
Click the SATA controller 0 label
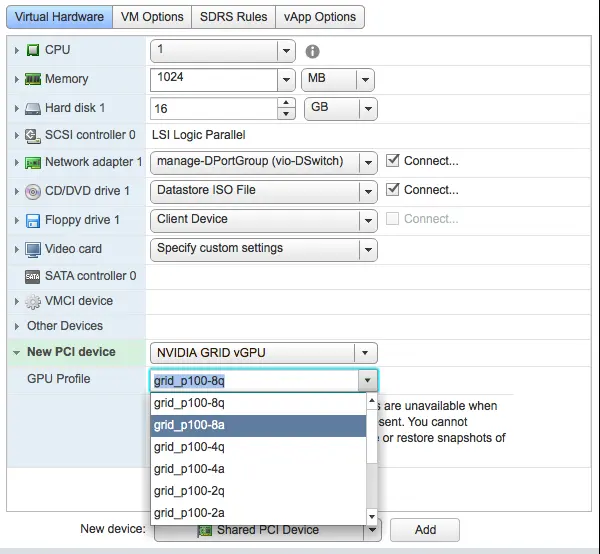(91, 276)
